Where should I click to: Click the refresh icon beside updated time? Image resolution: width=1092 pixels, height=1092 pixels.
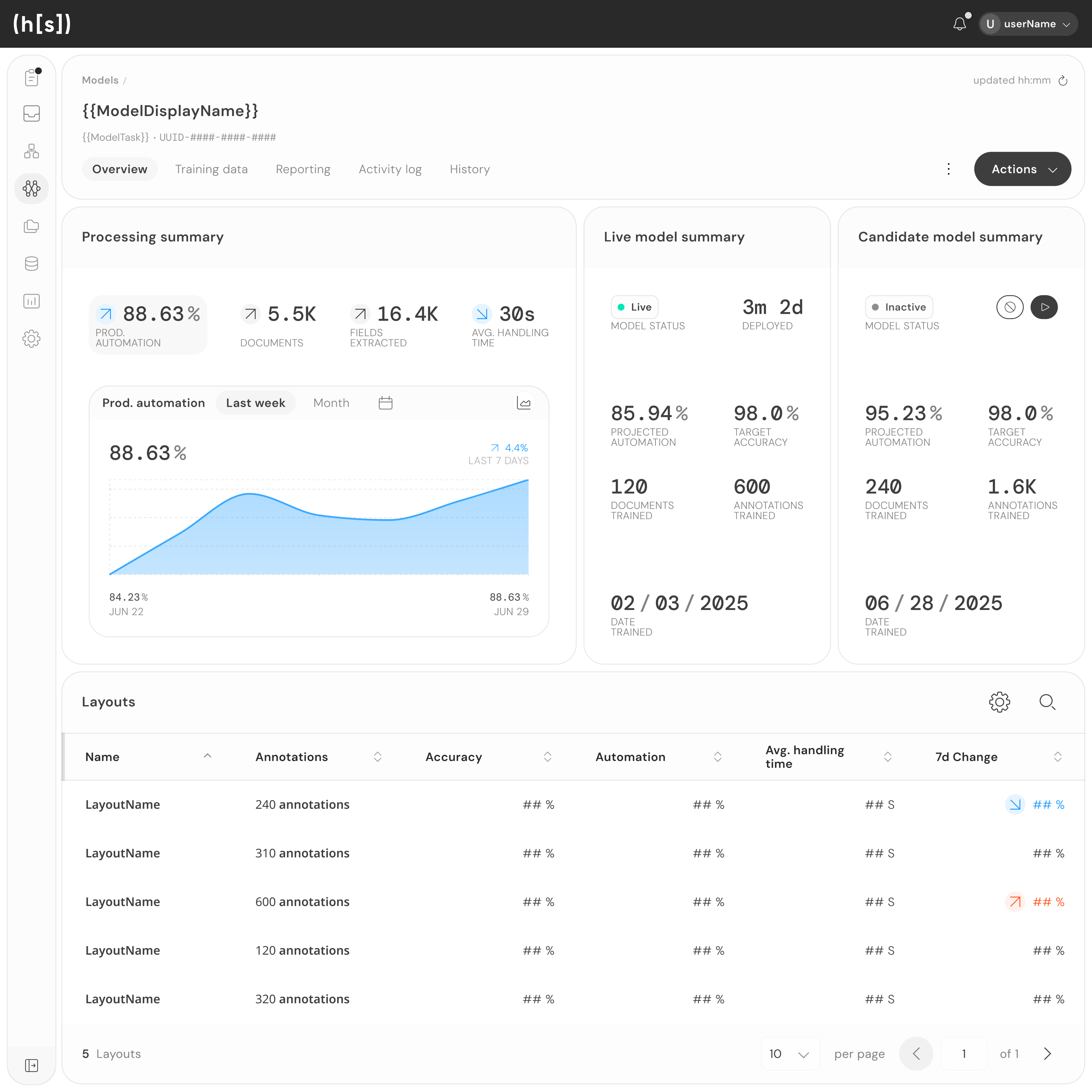1063,80
